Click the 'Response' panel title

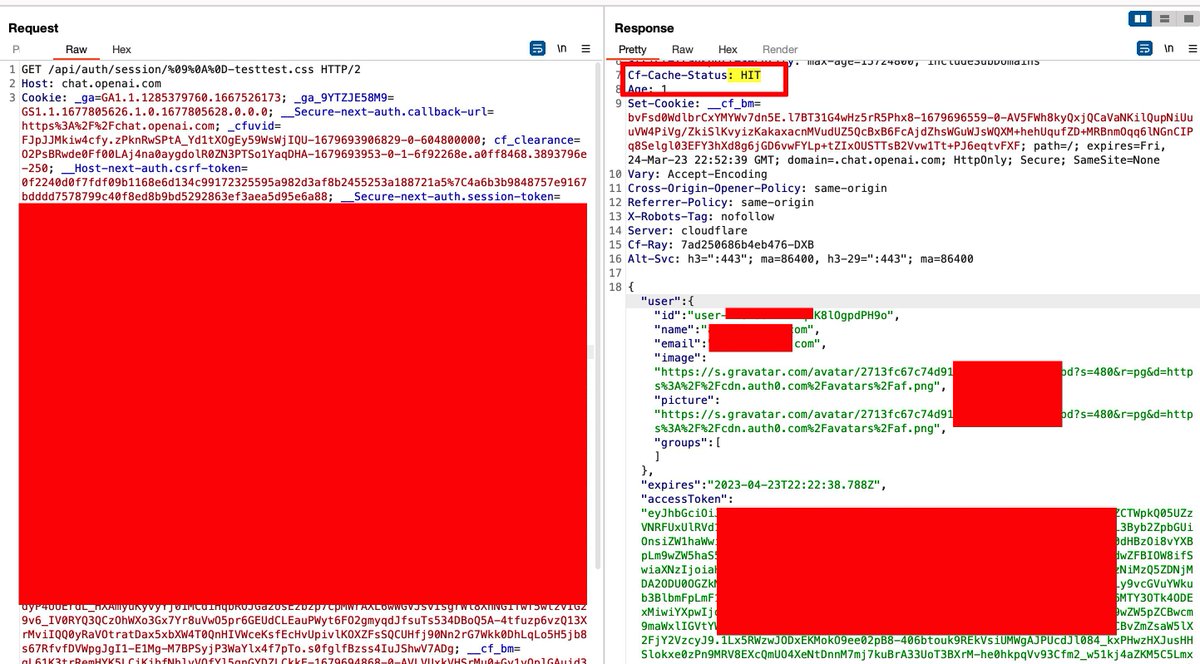644,28
